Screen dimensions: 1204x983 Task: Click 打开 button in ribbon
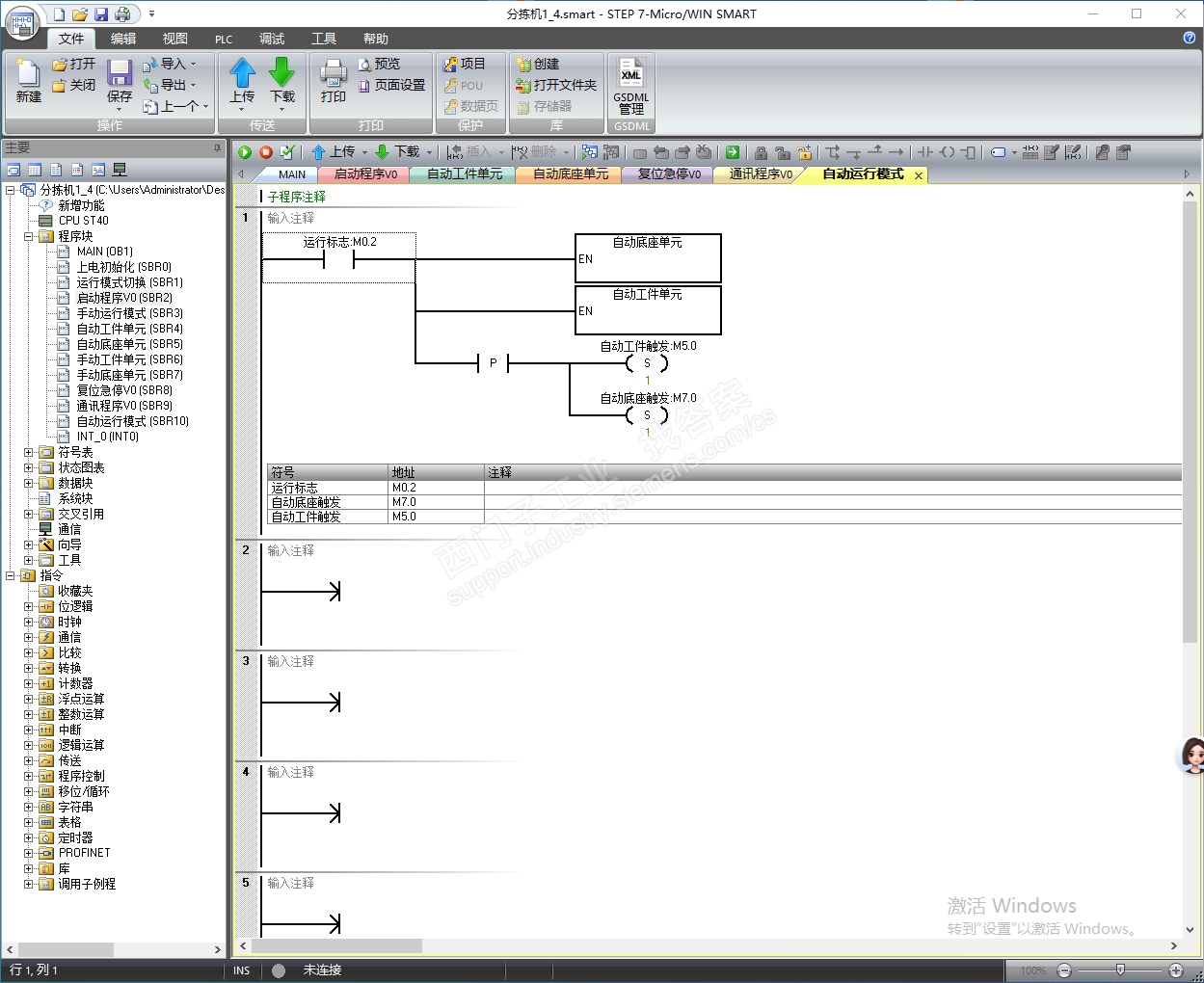74,64
